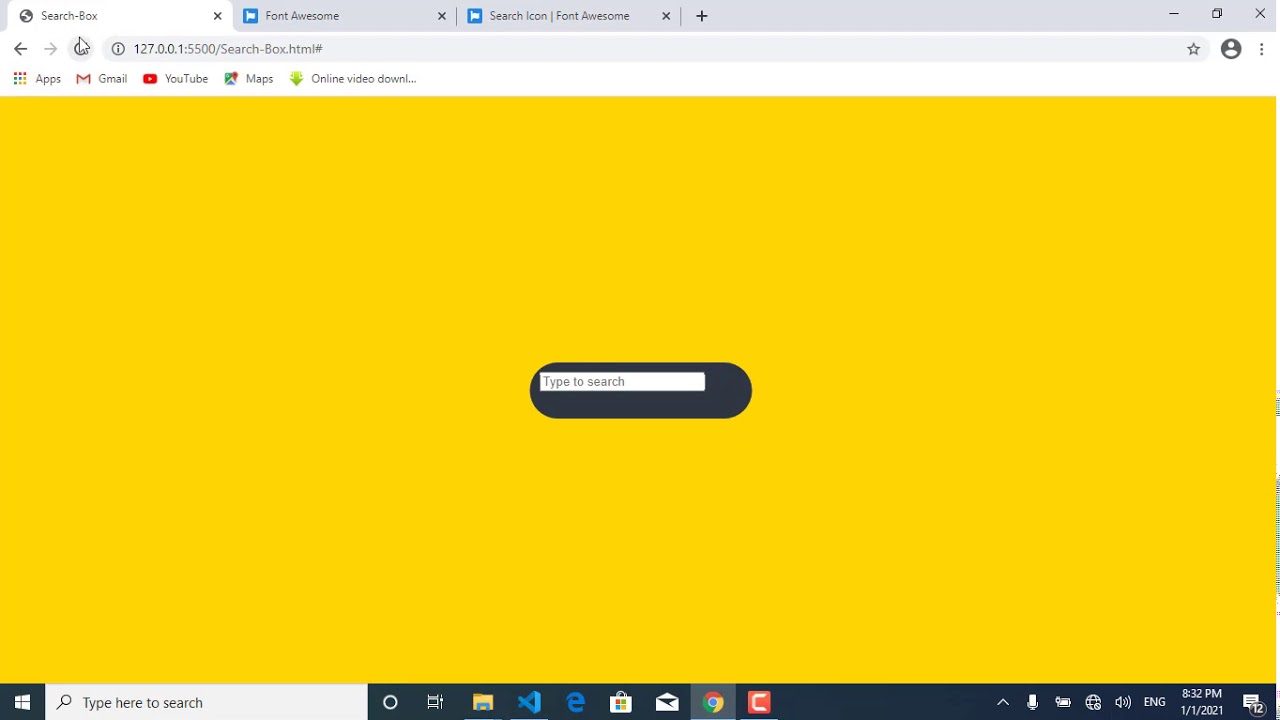The height and width of the screenshot is (720, 1280).
Task: Select the Search-Box browser tab
Action: (120, 16)
